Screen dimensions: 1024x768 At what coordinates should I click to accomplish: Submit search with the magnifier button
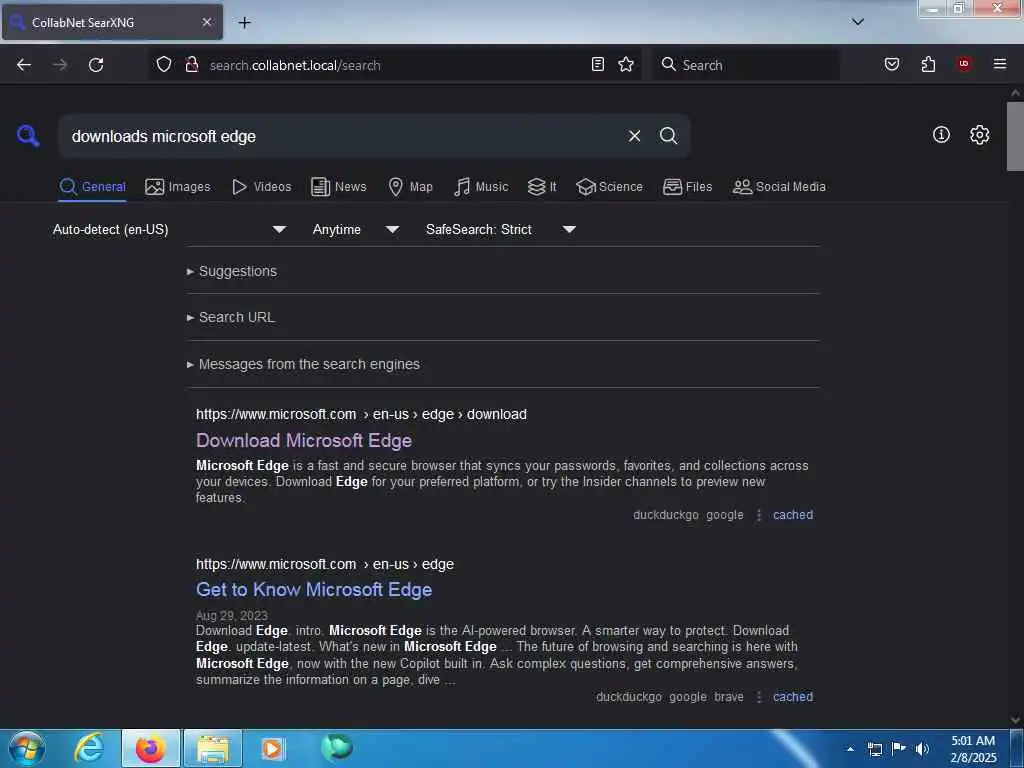point(668,136)
